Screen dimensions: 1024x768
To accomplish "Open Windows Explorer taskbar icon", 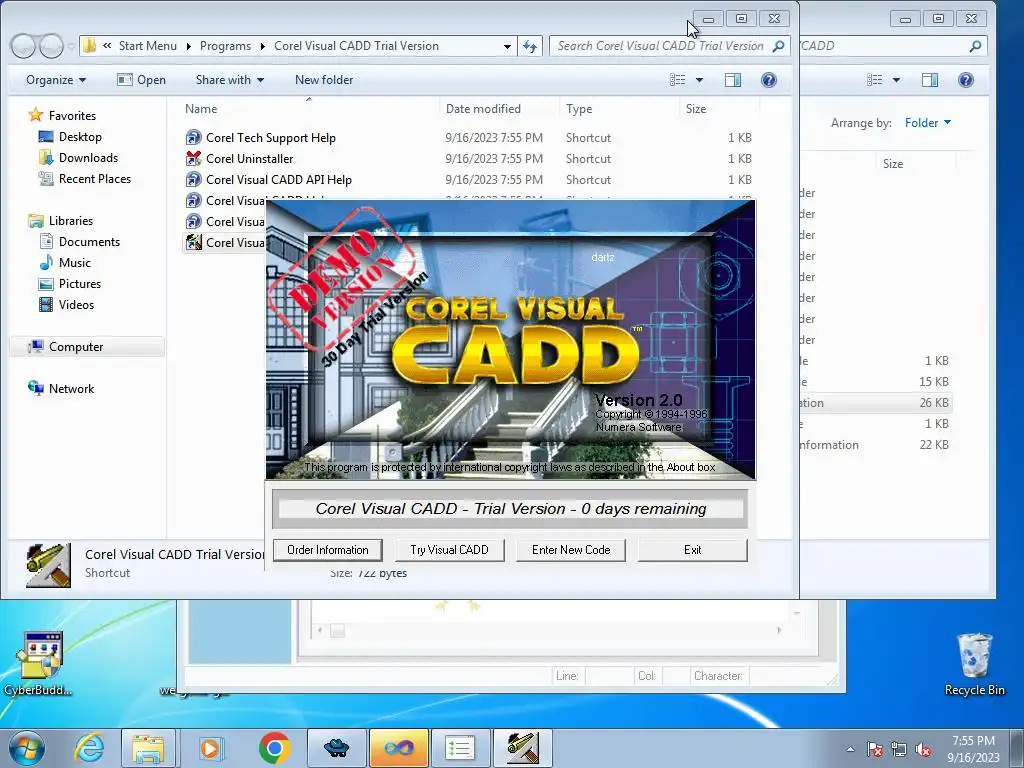I will 148,748.
